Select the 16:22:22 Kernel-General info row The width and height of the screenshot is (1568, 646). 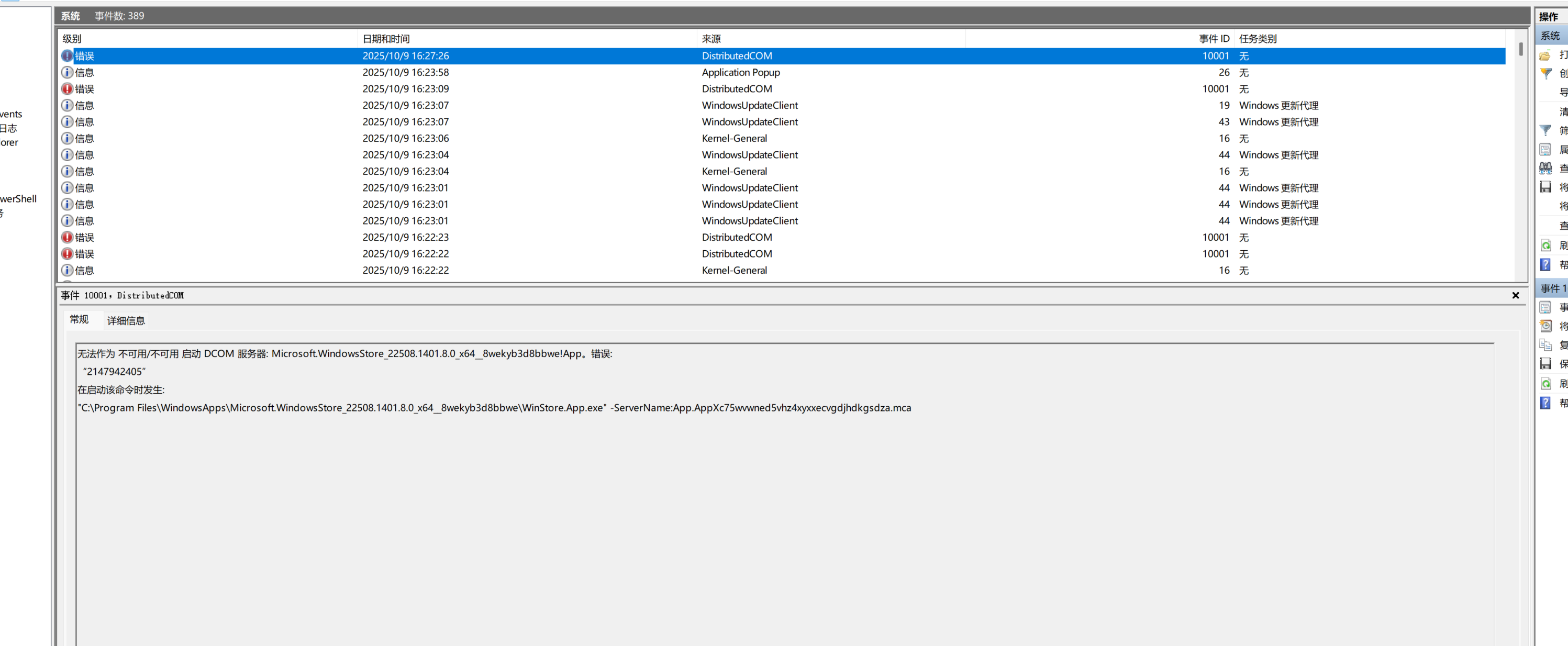click(782, 270)
